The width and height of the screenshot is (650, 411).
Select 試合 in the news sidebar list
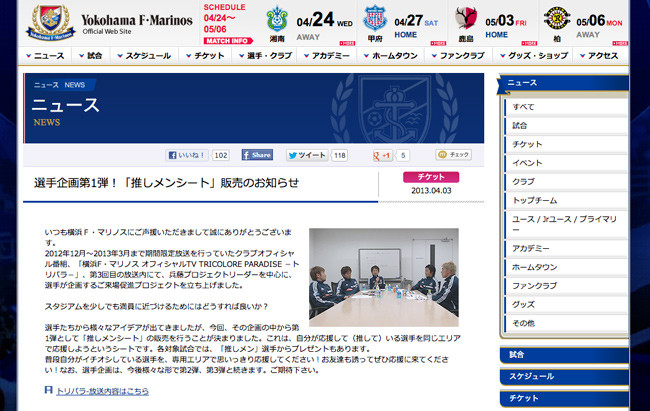click(x=566, y=126)
